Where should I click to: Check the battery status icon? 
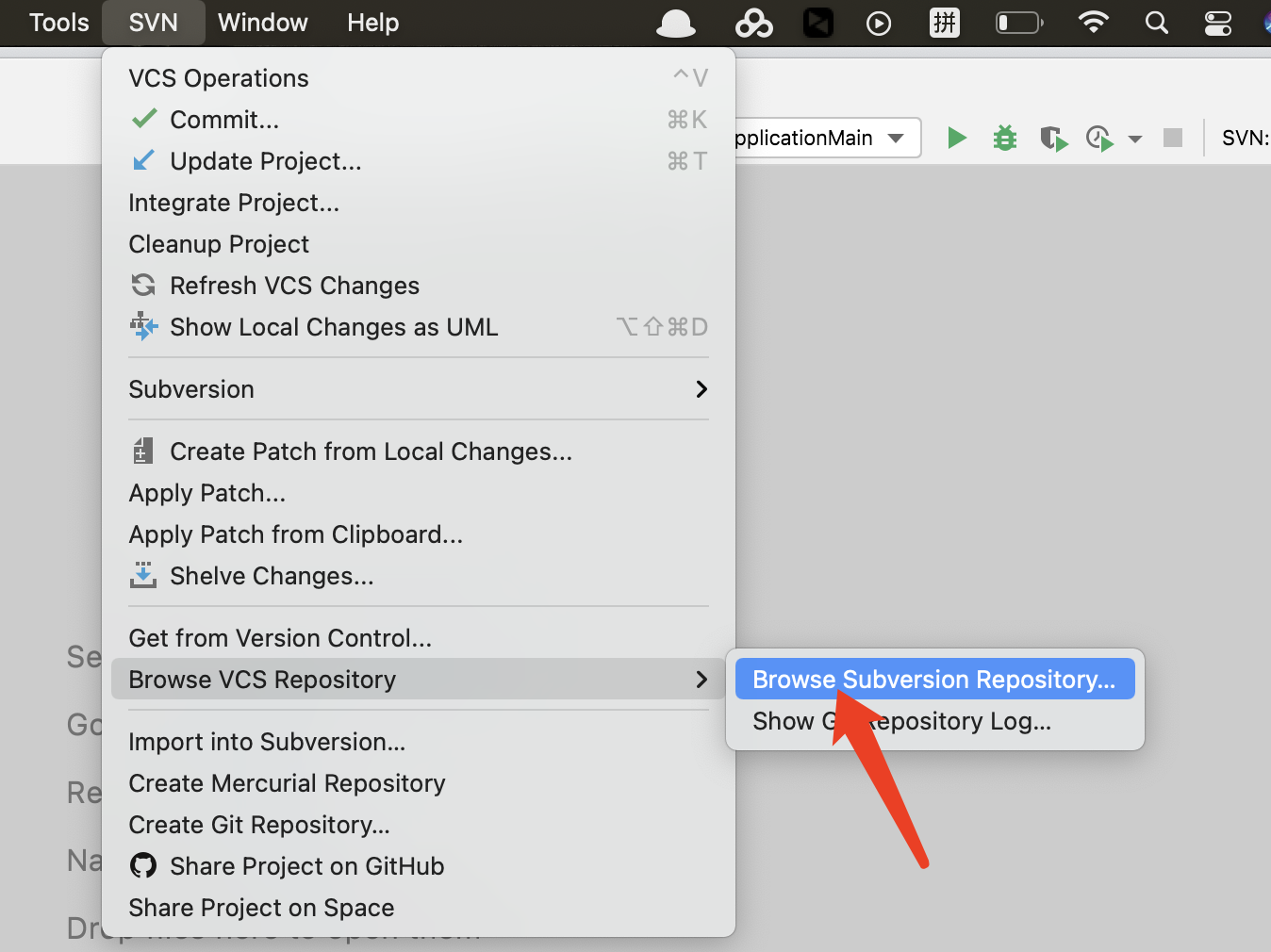[x=1019, y=23]
